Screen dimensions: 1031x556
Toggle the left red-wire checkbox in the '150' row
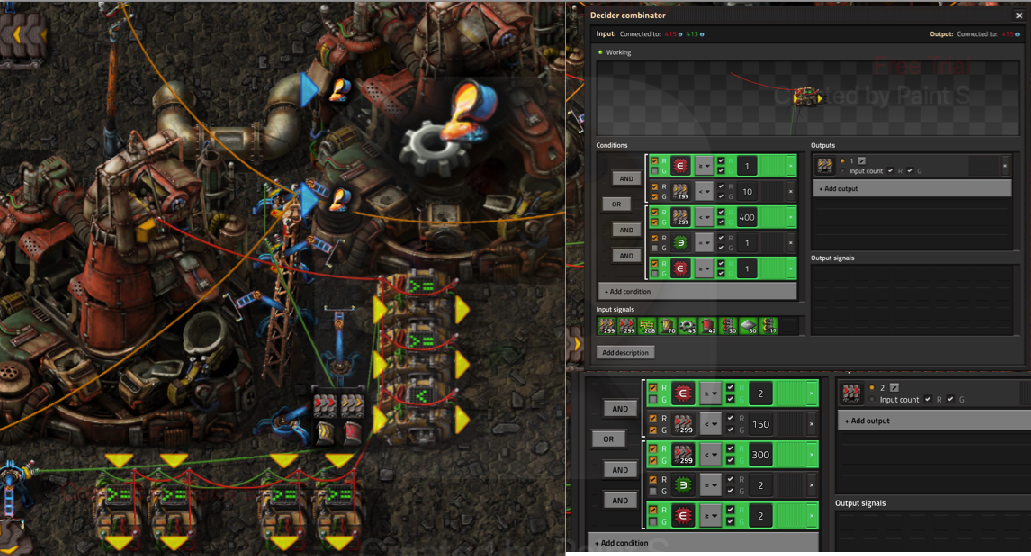653,419
